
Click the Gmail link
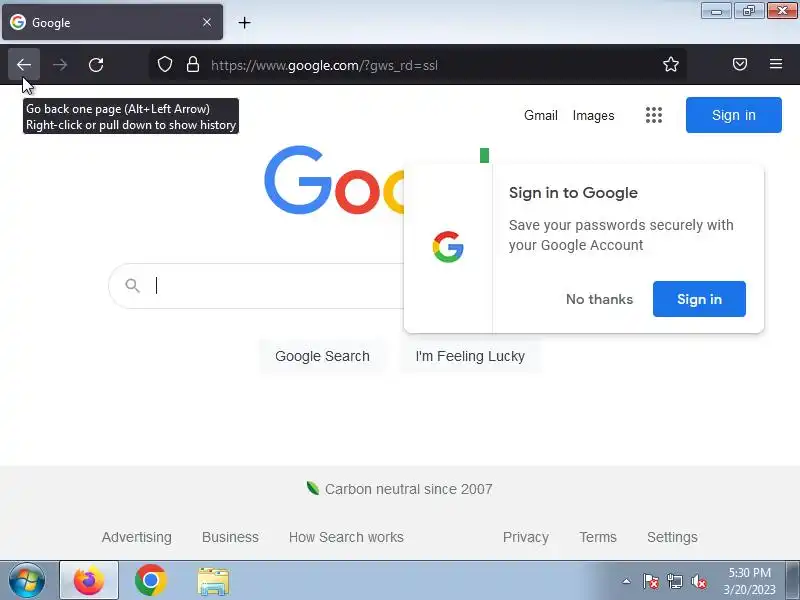540,115
